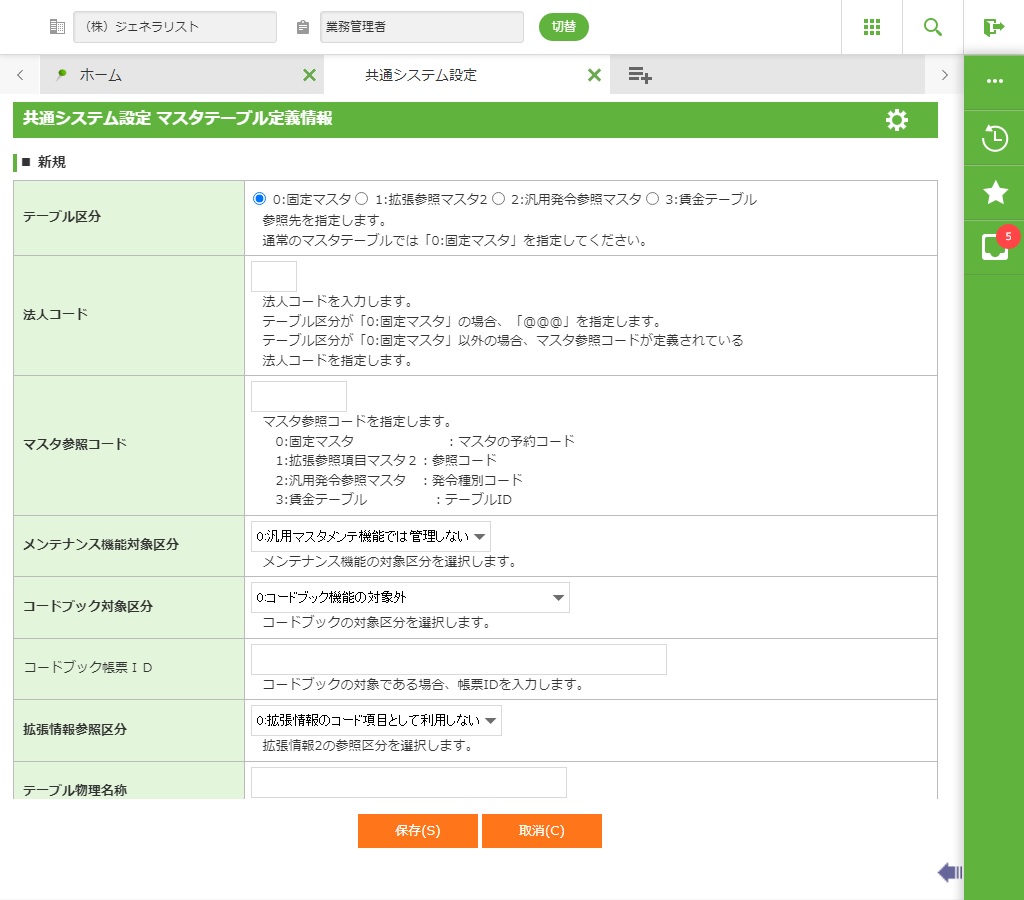Expand the 拡張情報参照区分 dropdown
Image resolution: width=1024 pixels, height=900 pixels.
(376, 721)
